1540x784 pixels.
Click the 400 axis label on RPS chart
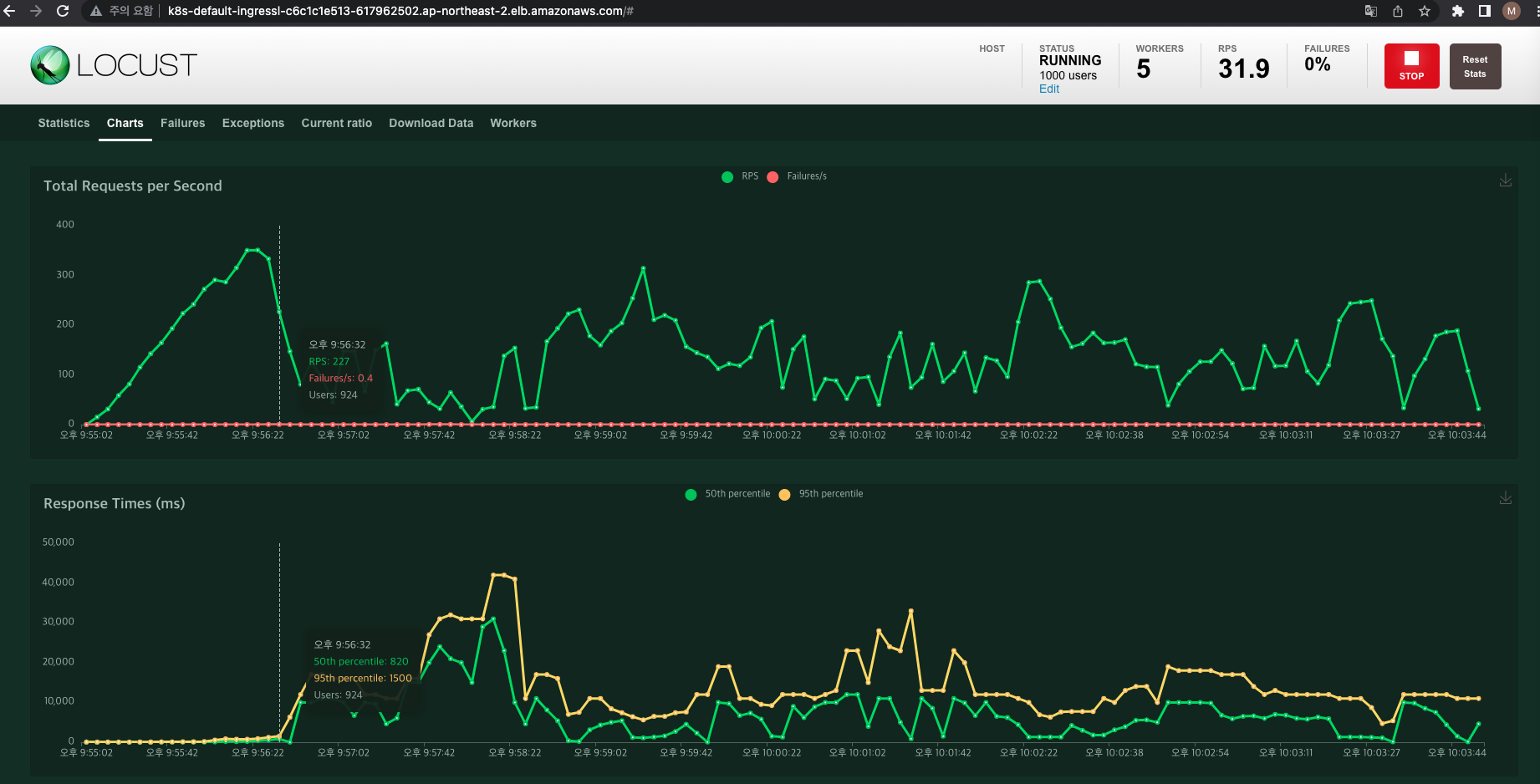65,224
